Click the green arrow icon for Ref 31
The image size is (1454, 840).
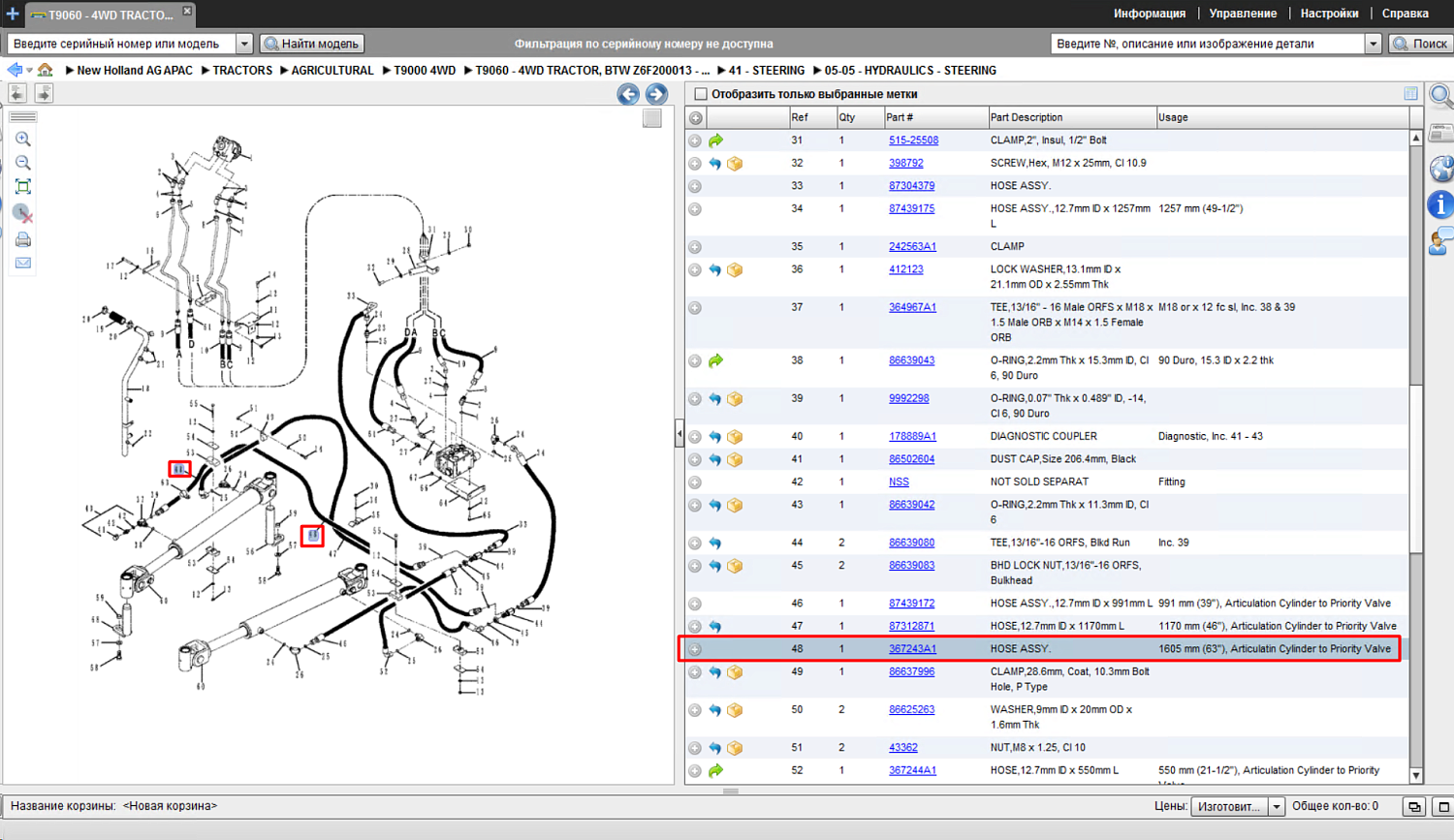tap(715, 140)
